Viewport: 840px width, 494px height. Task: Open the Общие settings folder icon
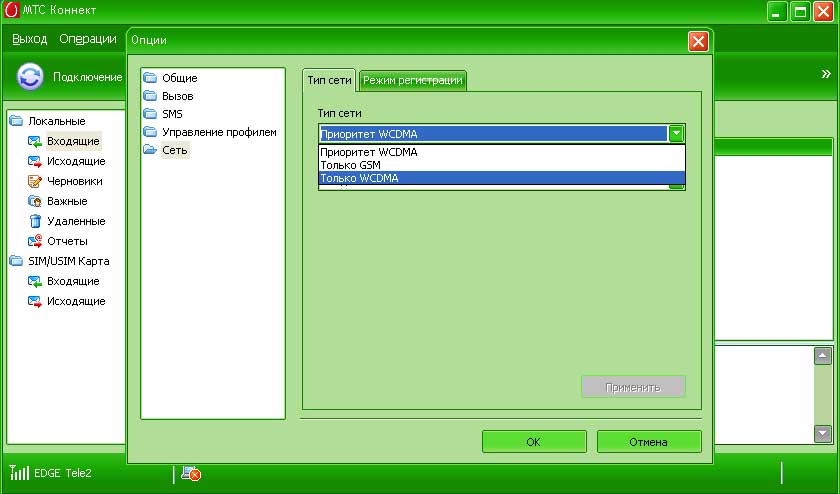(150, 78)
